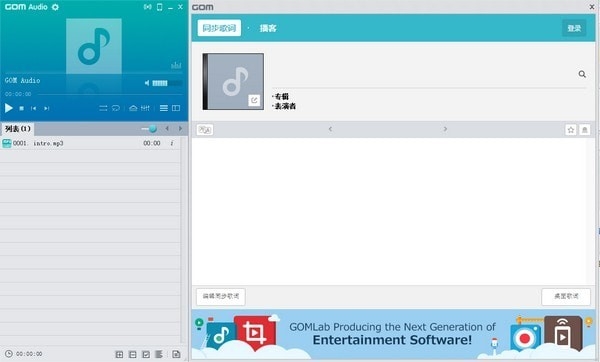Toggle shuffle playback mode icon

(103, 108)
